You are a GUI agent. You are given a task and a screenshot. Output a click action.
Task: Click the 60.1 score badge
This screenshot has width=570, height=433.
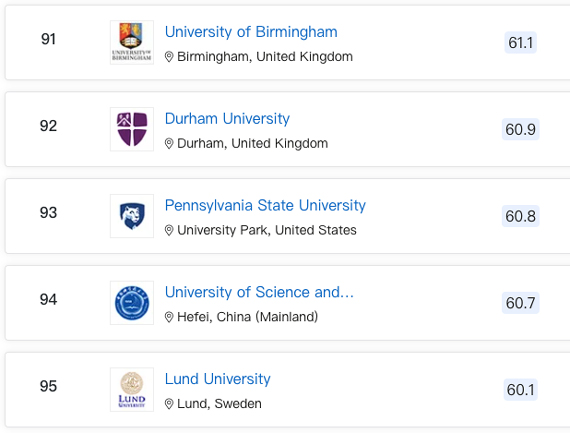click(521, 390)
